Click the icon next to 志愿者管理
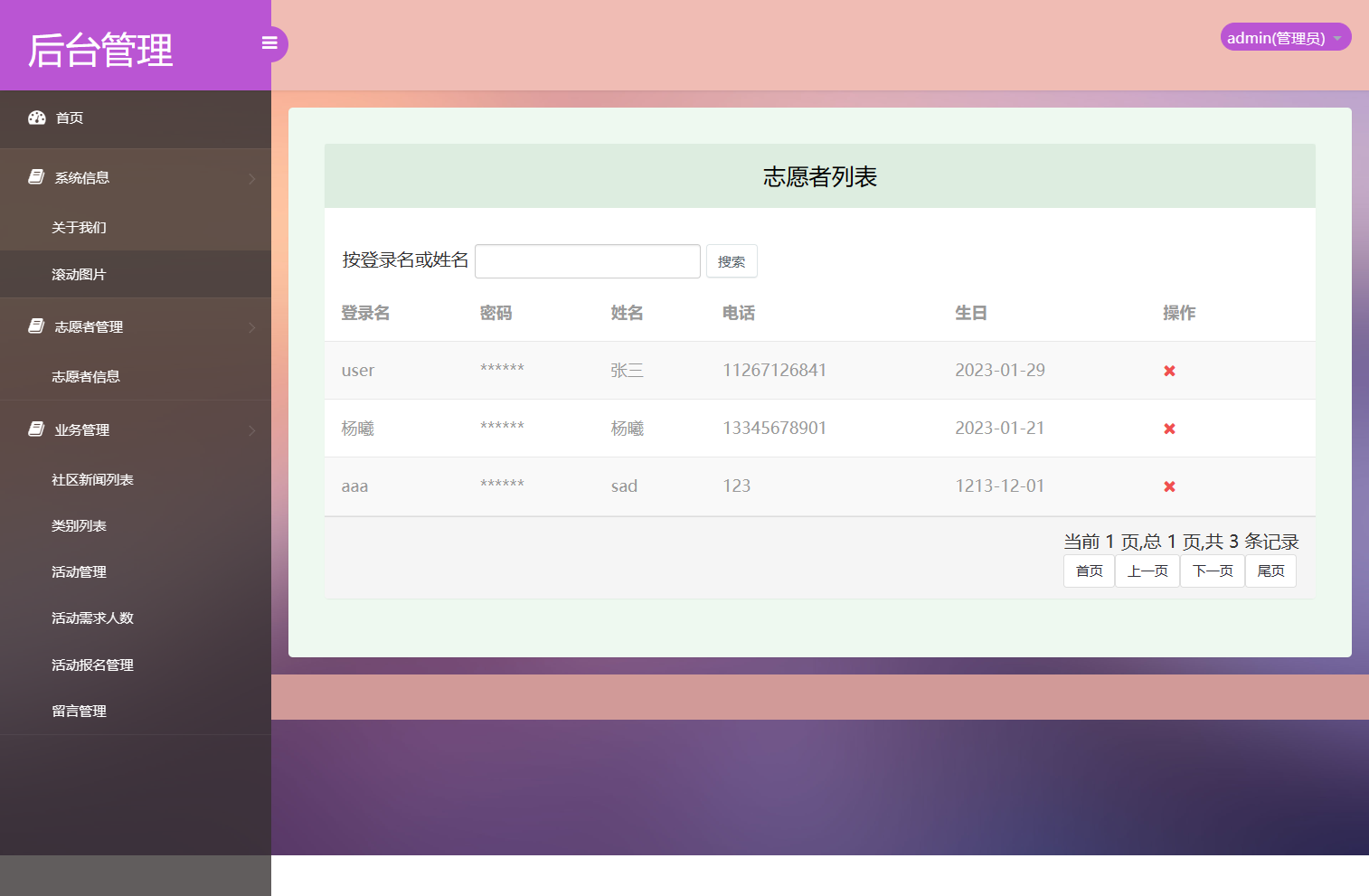This screenshot has height=896, width=1369. (x=34, y=325)
